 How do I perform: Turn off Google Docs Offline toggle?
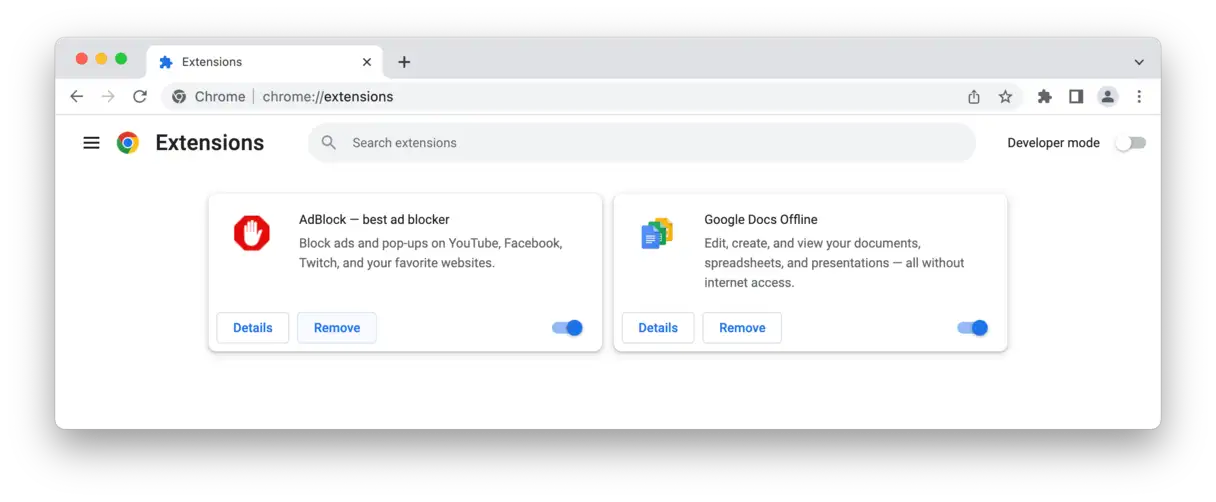972,328
